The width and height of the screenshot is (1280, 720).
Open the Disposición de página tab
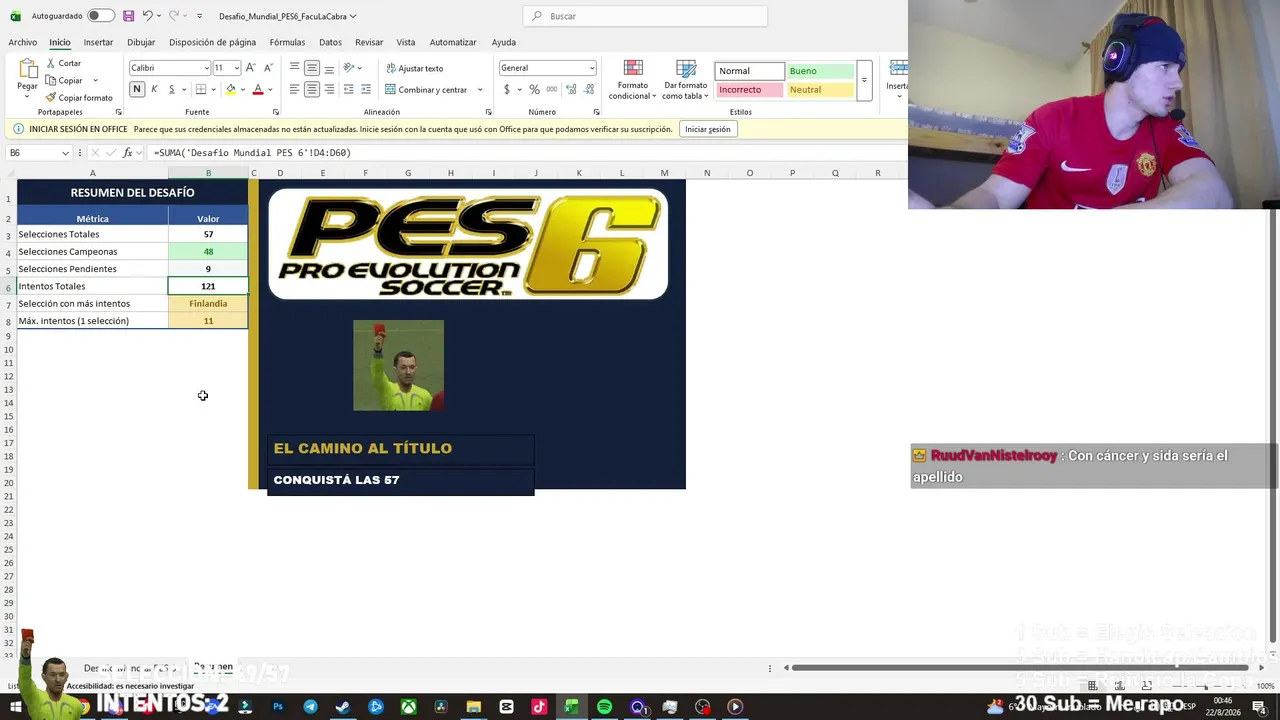pyautogui.click(x=212, y=42)
